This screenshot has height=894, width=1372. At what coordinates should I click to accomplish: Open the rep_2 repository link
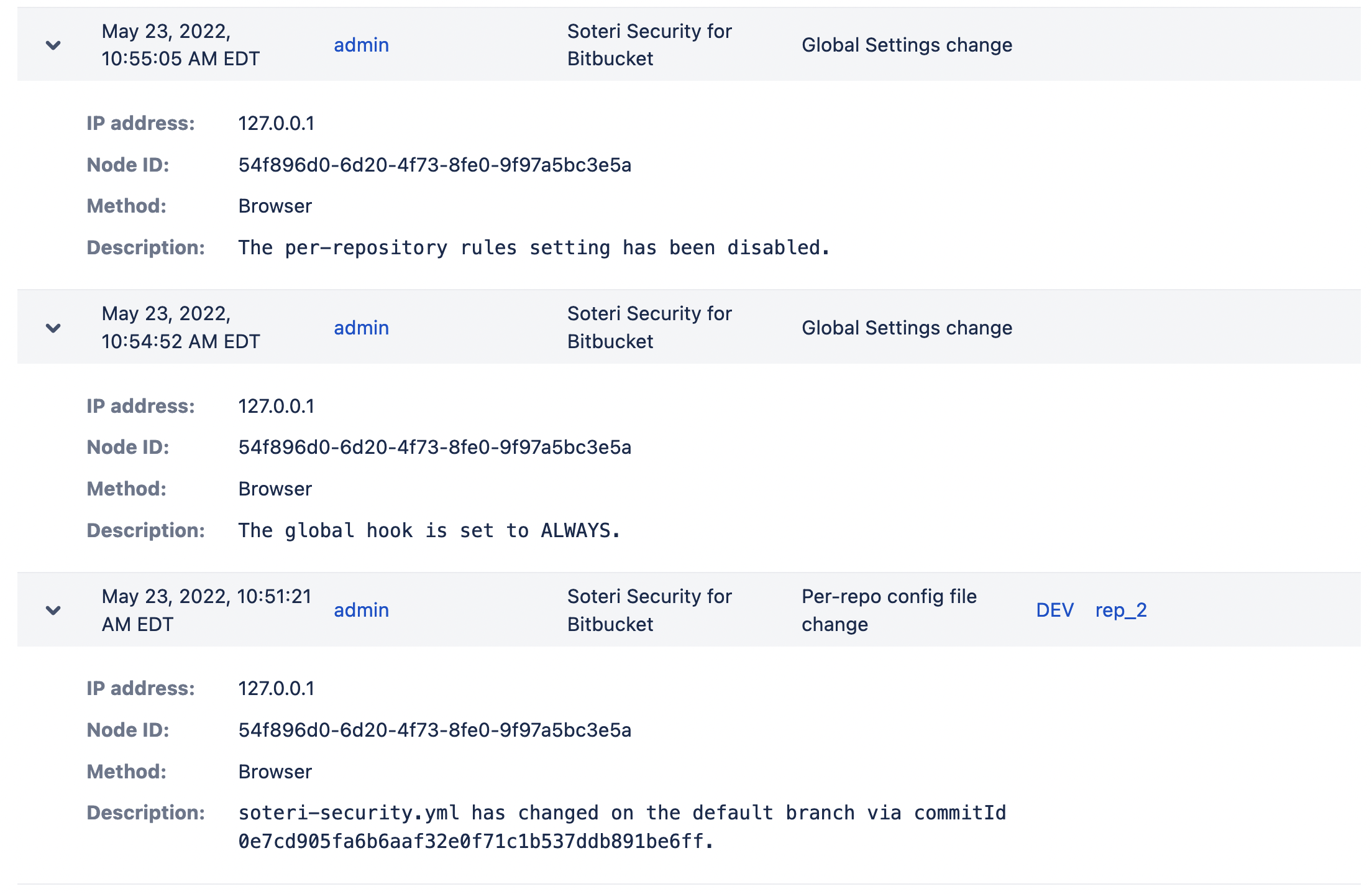[1120, 611]
